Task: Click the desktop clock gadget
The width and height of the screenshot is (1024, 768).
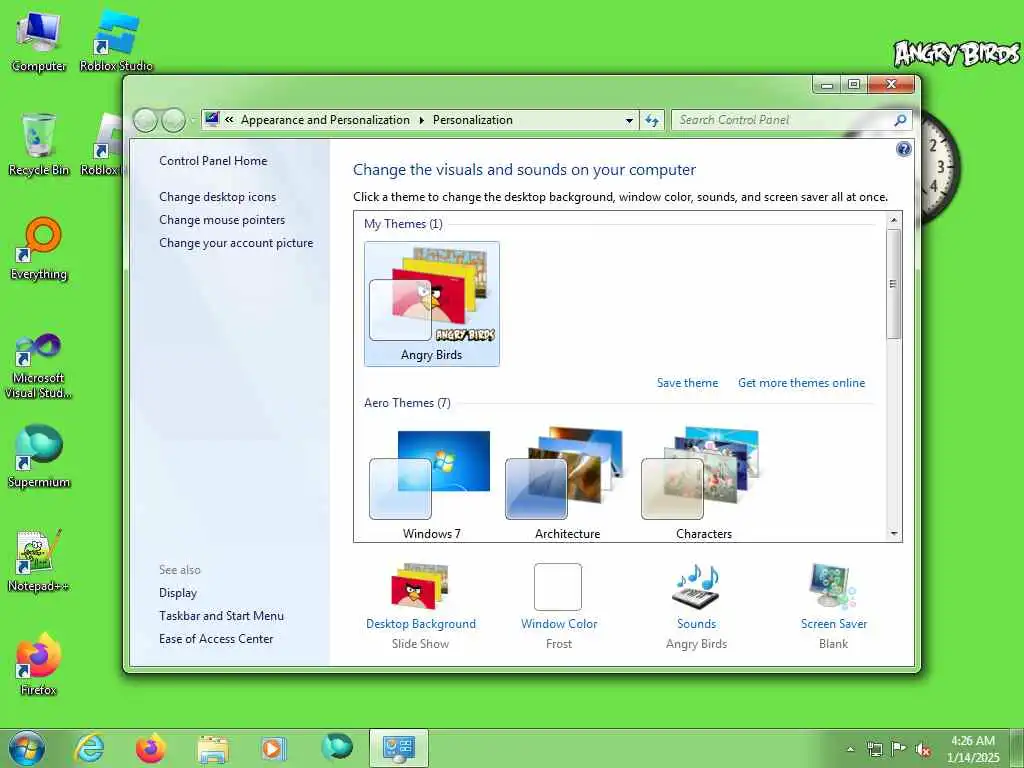Action: point(938,170)
